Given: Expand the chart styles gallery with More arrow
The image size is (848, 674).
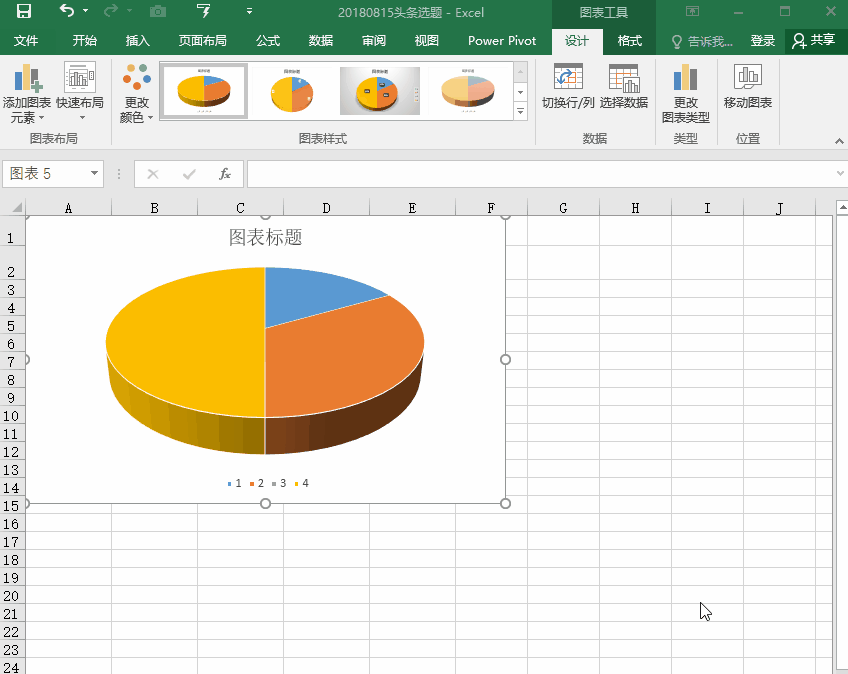Looking at the screenshot, I should [x=520, y=112].
